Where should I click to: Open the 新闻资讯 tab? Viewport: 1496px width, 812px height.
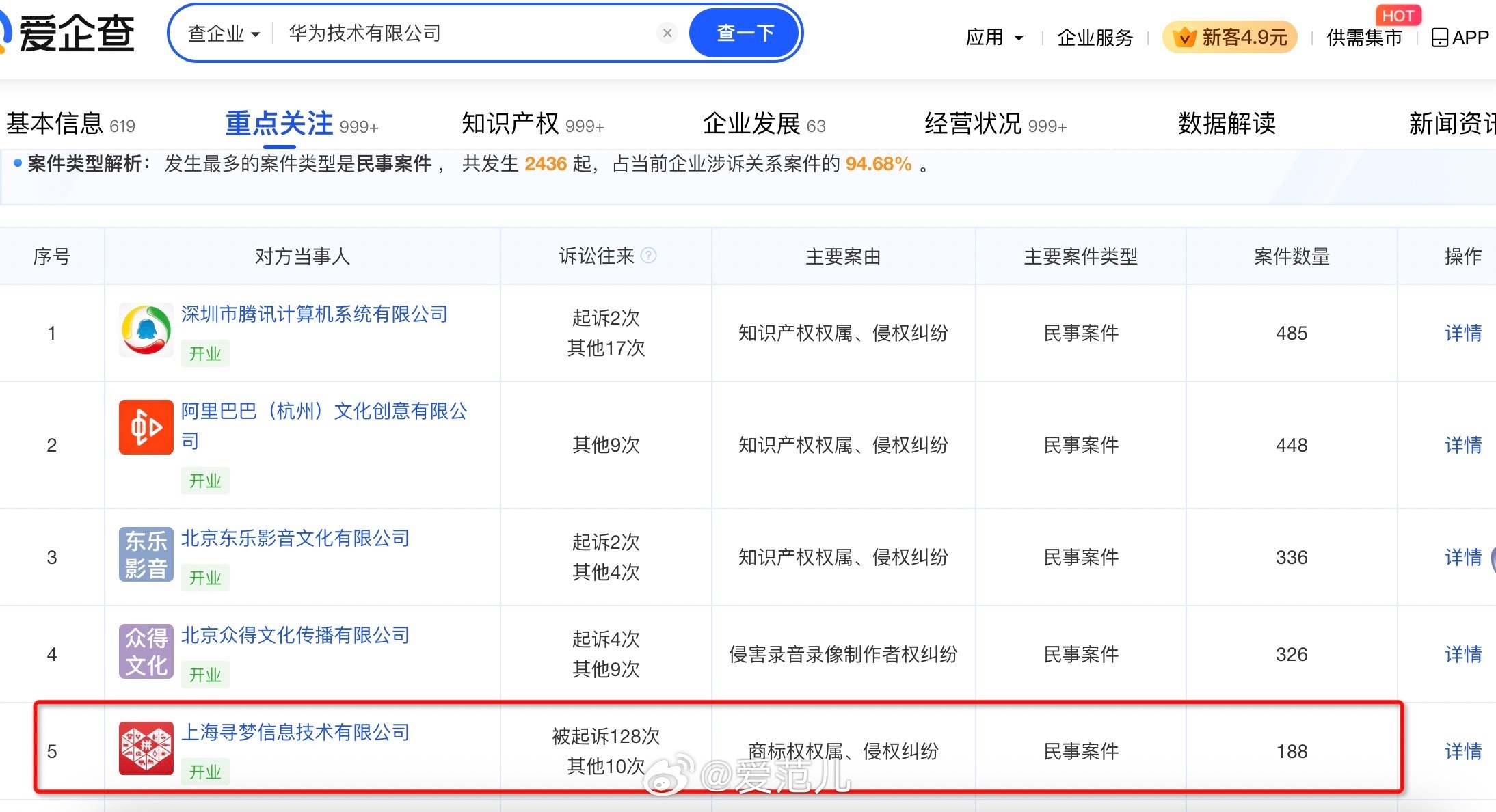click(1452, 124)
